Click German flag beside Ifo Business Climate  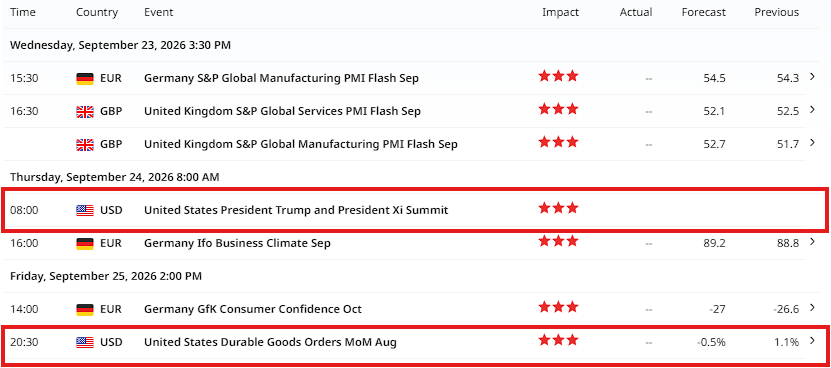(x=85, y=243)
